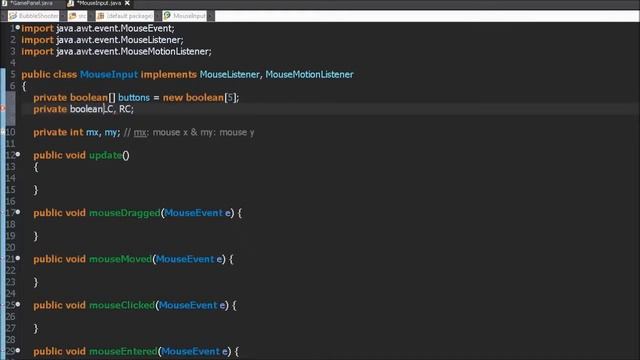This screenshot has height=360, width=640.
Task: Click the 'import java.awt.event.MouseMotionListener;' line
Action: pyautogui.click(x=116, y=51)
